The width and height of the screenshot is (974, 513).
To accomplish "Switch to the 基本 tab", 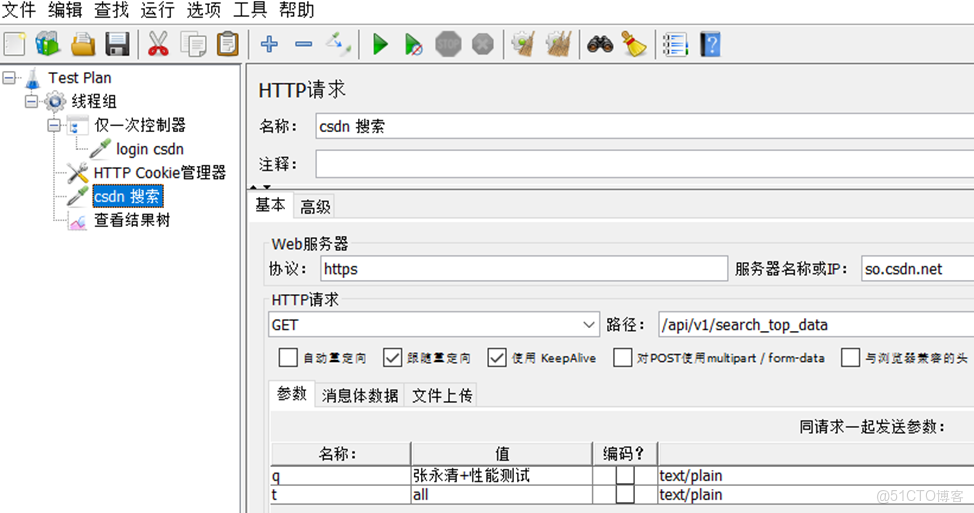I will [270, 205].
